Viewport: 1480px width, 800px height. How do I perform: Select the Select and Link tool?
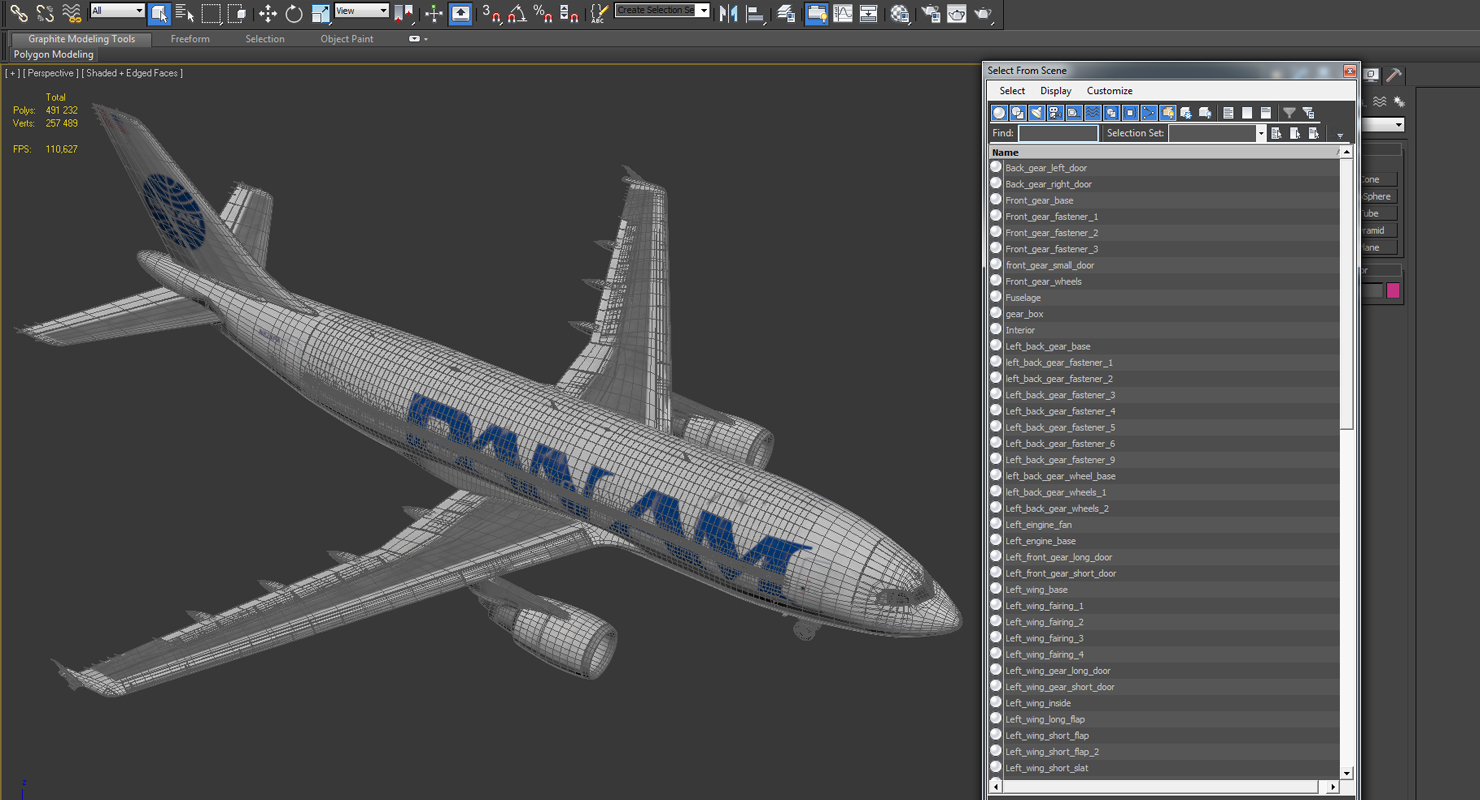click(19, 13)
